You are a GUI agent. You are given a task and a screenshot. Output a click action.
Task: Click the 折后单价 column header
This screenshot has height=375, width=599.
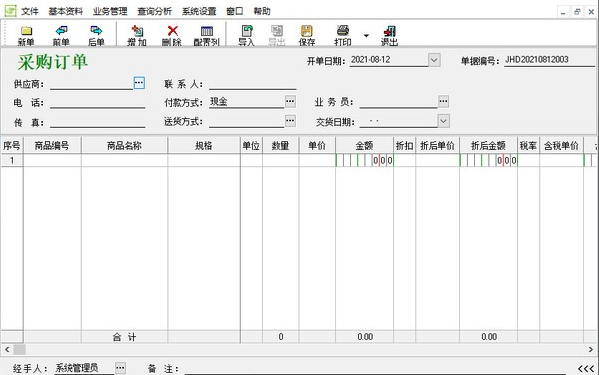coord(437,145)
